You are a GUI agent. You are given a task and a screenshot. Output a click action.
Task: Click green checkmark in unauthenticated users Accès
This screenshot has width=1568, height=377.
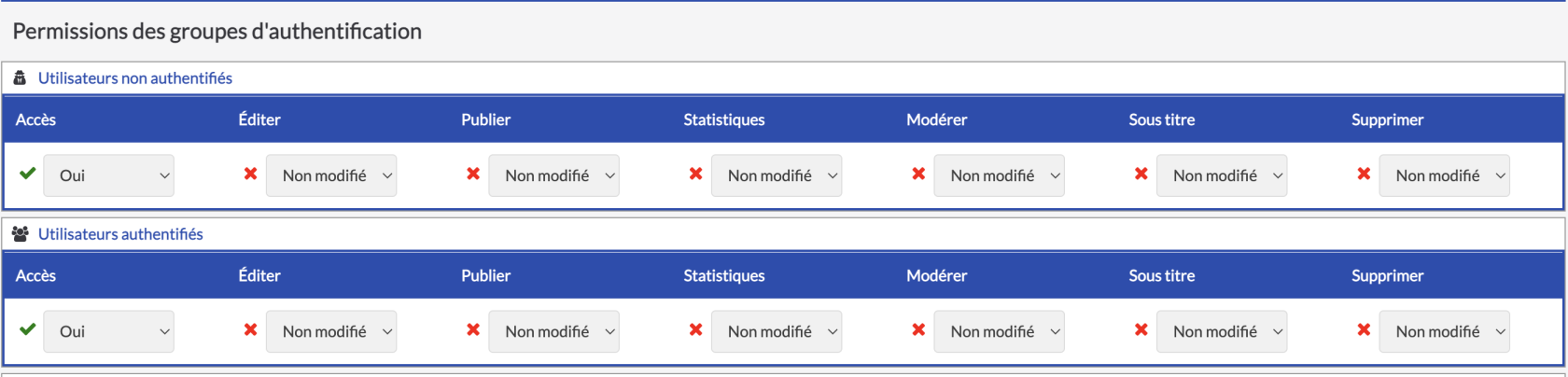coord(28,174)
